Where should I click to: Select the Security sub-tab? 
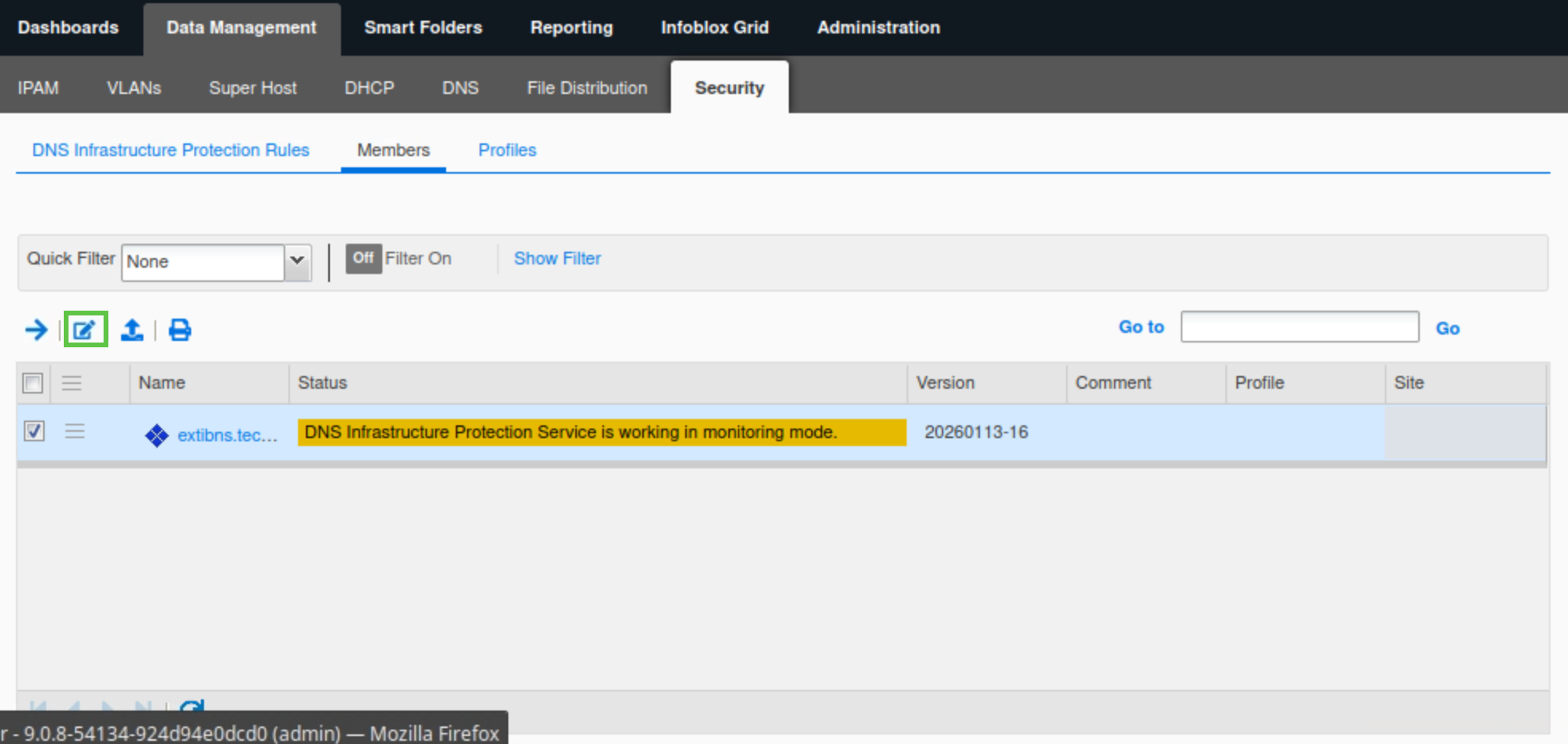click(730, 88)
